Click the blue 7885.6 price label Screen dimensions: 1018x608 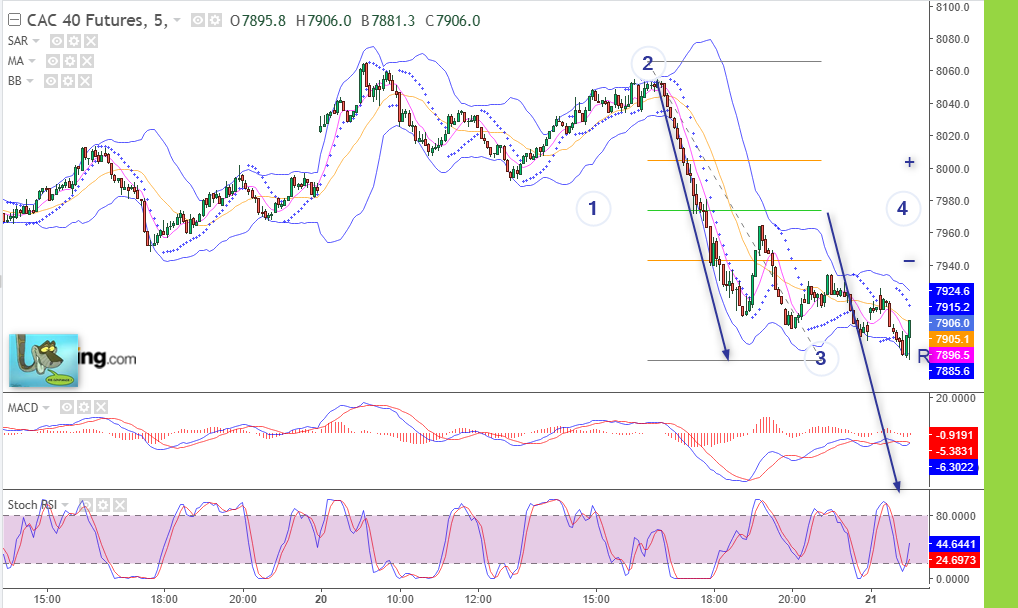click(952, 372)
